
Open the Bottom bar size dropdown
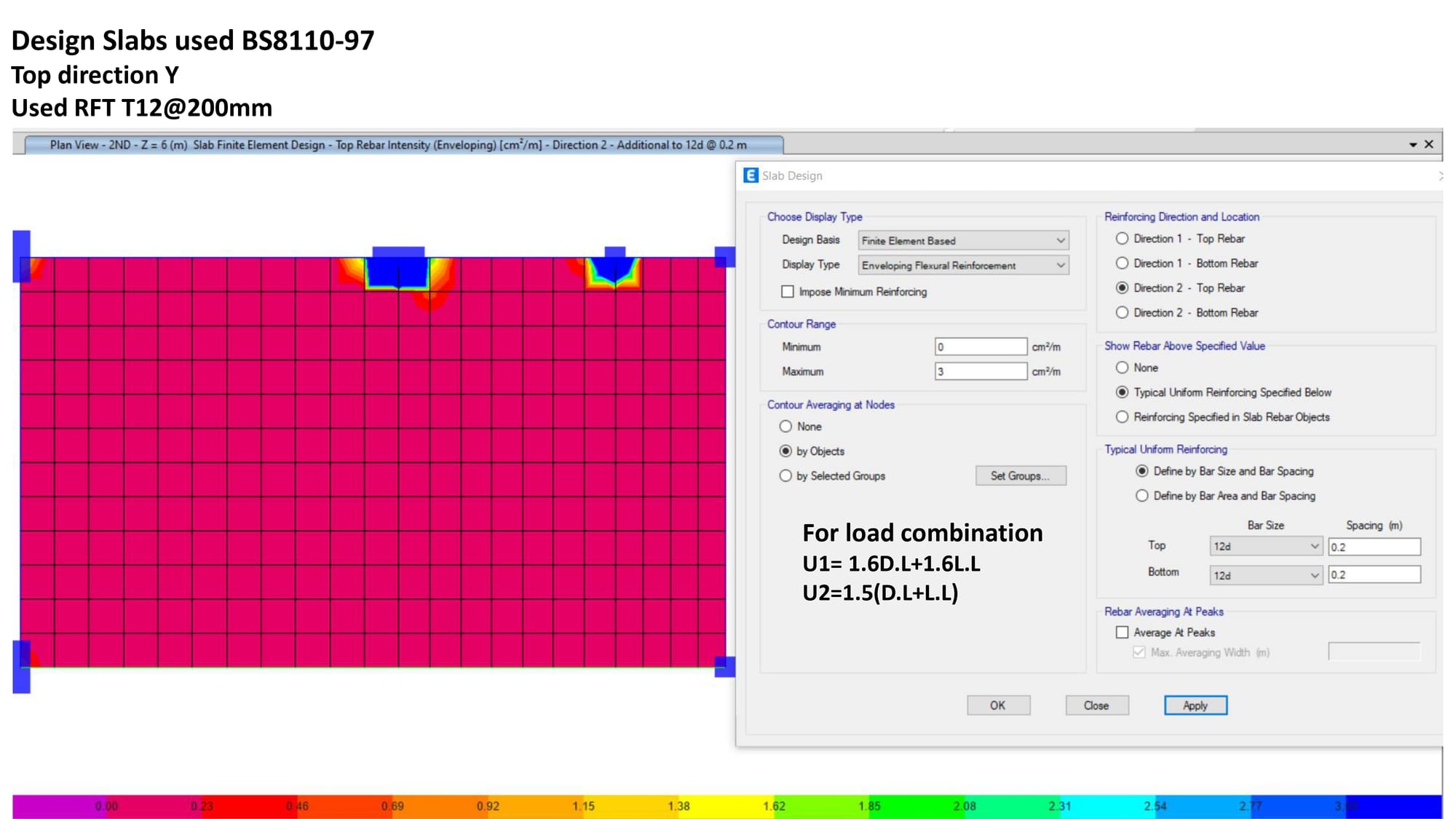pos(1265,575)
